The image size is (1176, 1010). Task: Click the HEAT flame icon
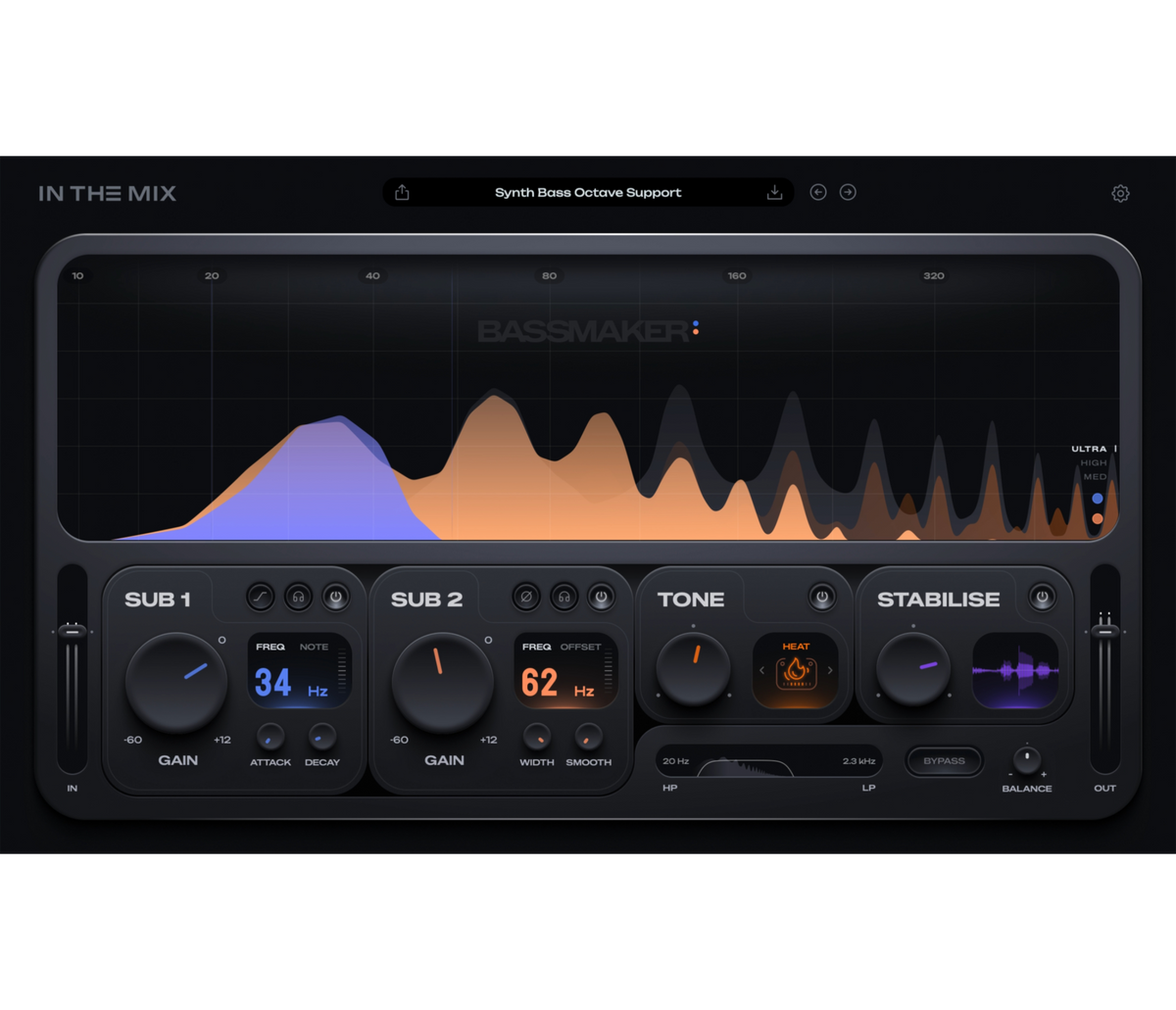click(796, 671)
